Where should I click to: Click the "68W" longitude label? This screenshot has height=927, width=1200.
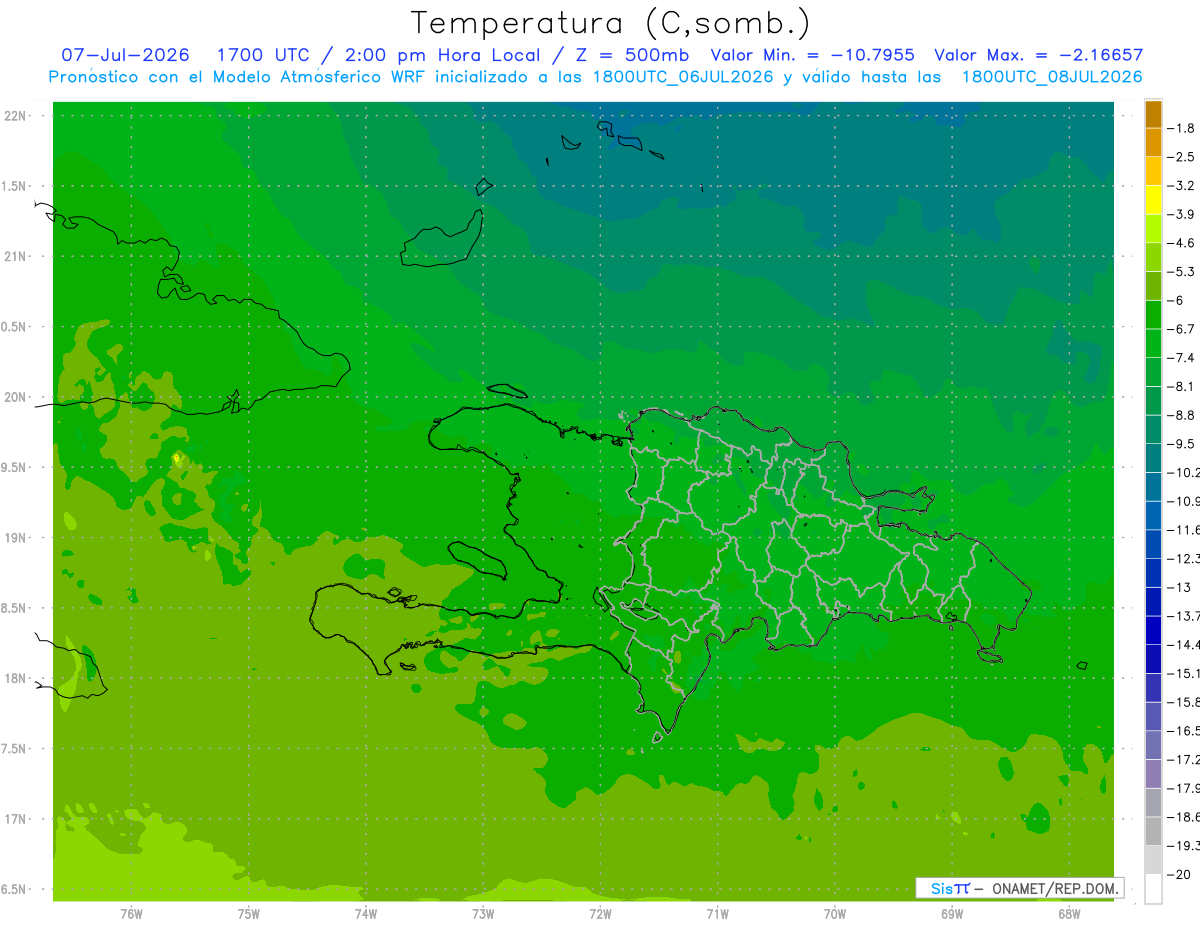click(x=1069, y=913)
